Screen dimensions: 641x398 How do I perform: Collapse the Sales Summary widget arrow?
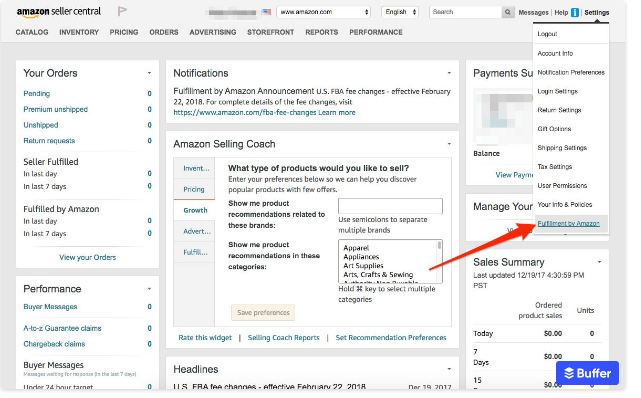(599, 262)
